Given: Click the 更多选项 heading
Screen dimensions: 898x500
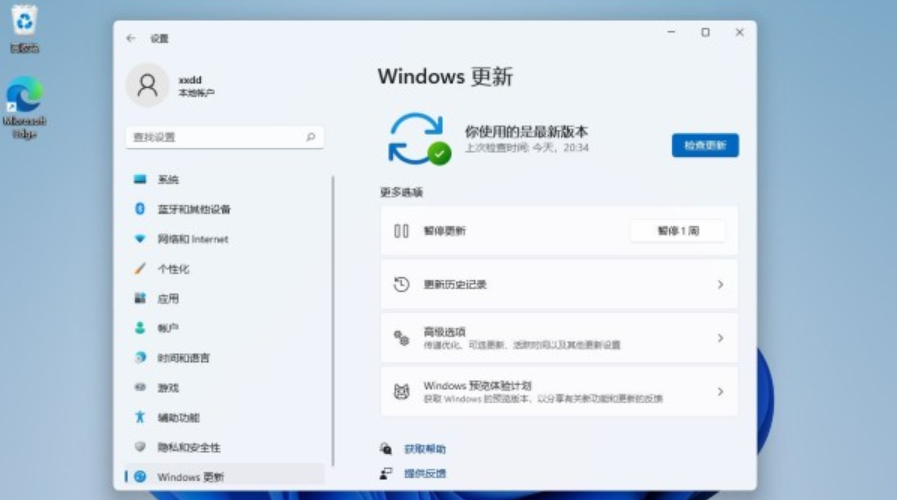Looking at the screenshot, I should click(401, 192).
